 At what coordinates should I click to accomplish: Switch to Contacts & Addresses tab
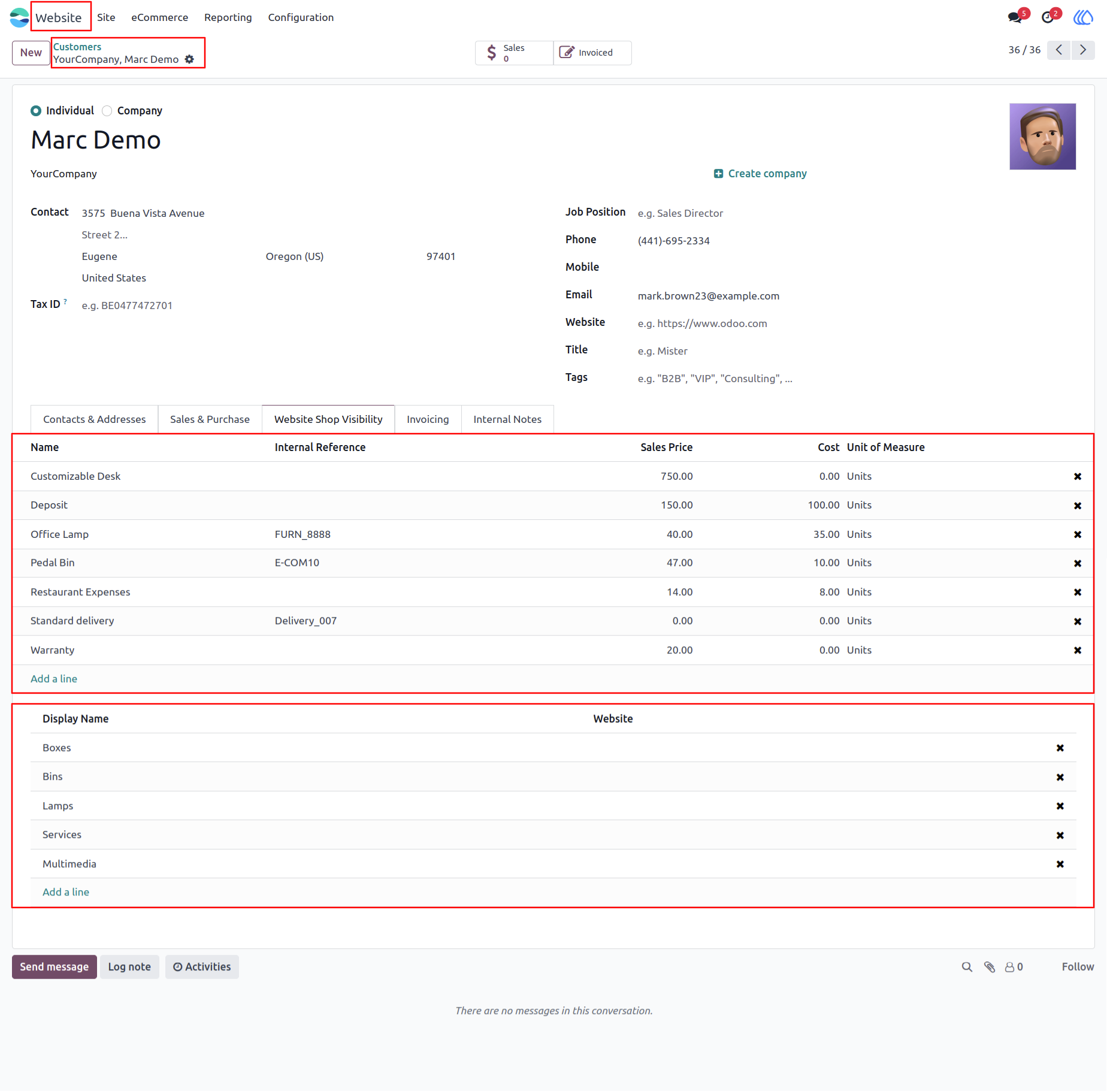pos(95,419)
